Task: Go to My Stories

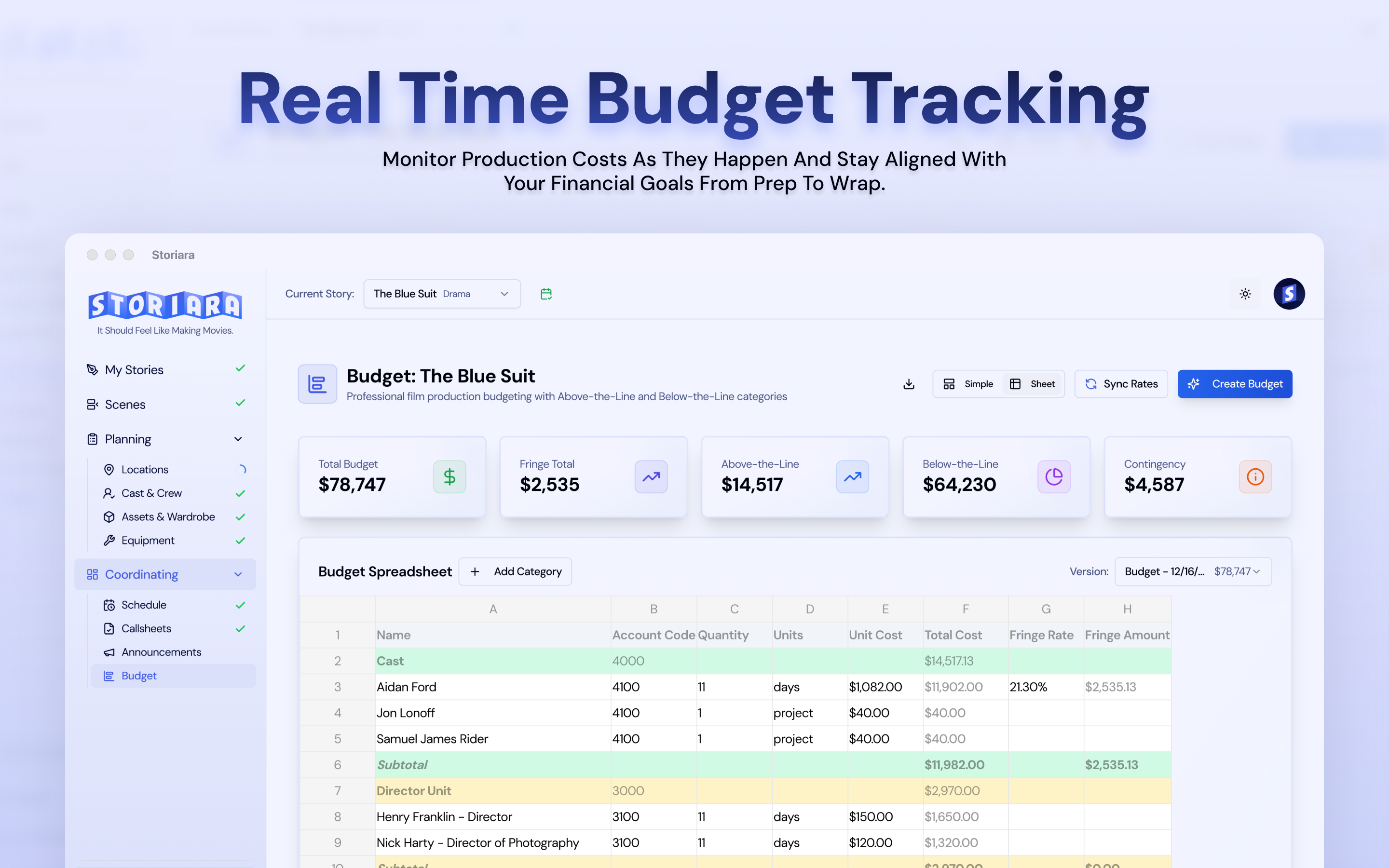Action: (x=134, y=370)
